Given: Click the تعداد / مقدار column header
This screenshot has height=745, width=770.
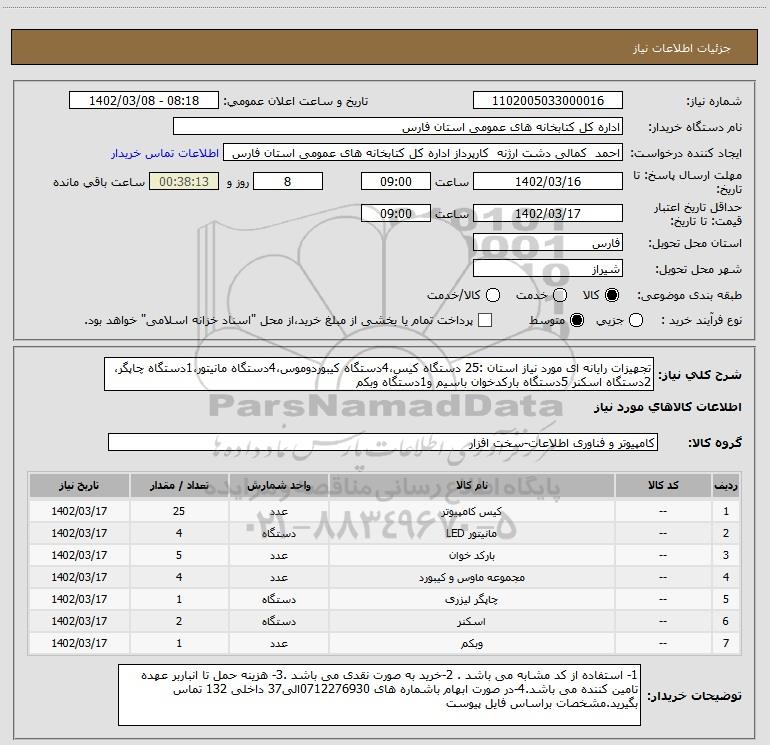Looking at the screenshot, I should tap(179, 486).
